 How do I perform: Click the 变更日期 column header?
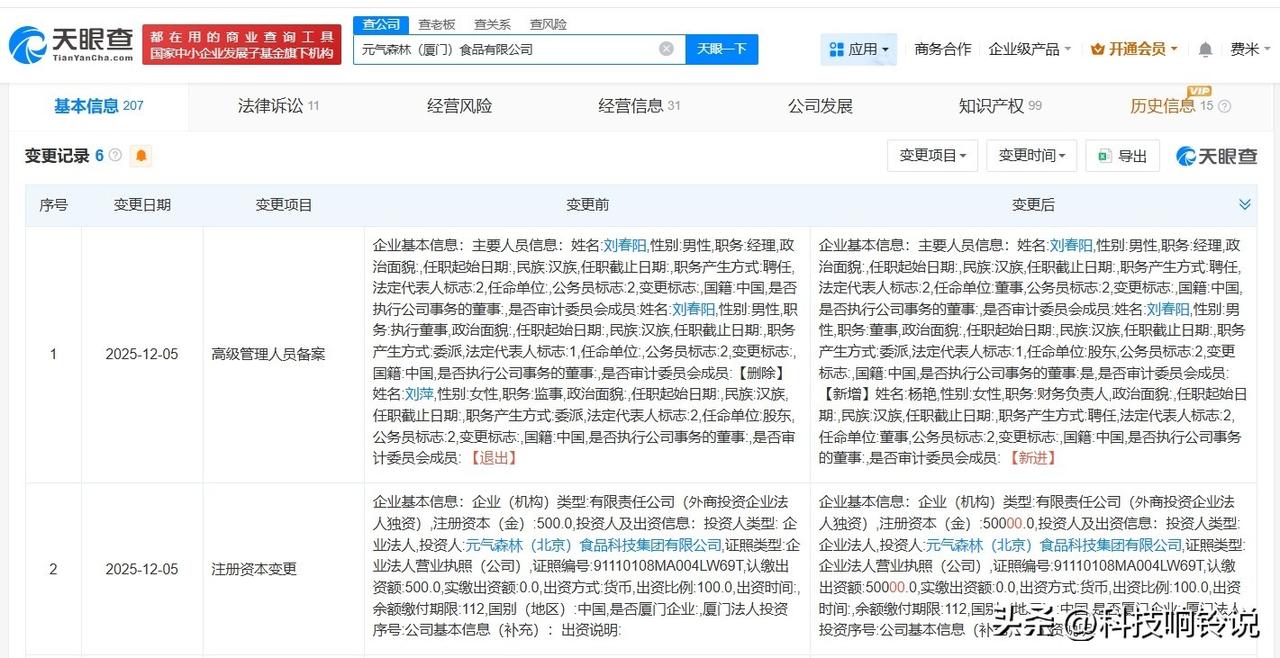point(142,205)
